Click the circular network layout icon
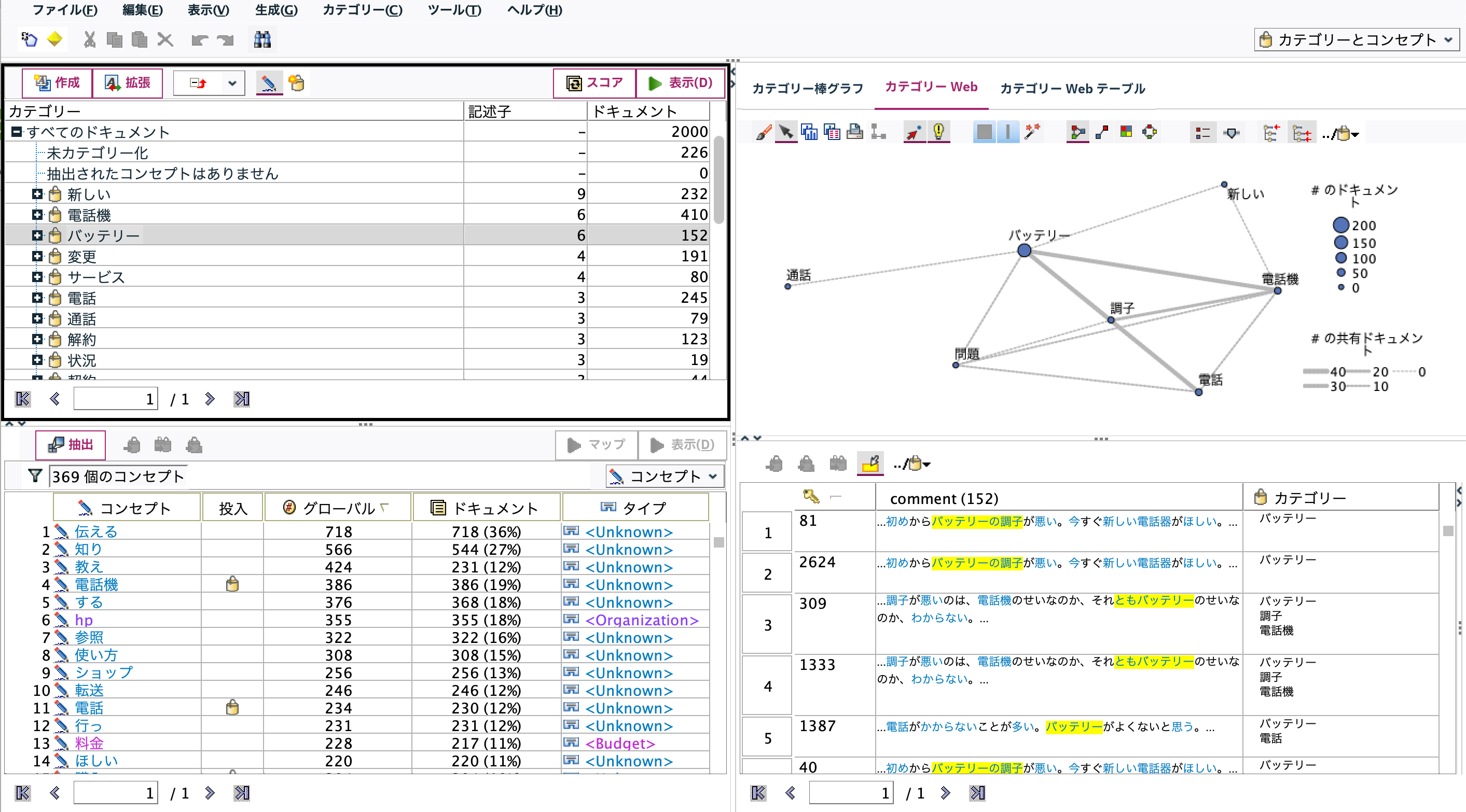Screen dimensions: 1466x812 1150,132
